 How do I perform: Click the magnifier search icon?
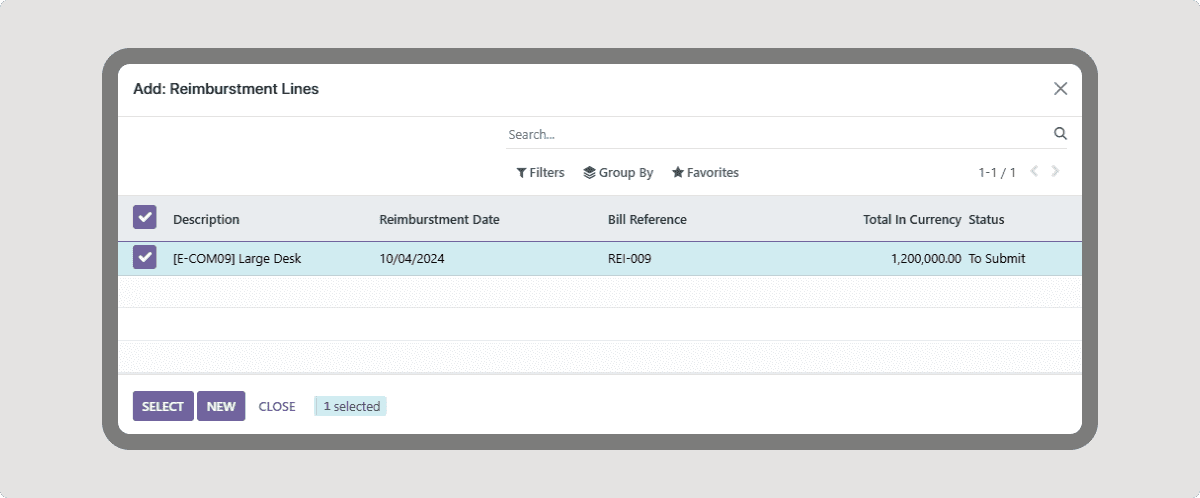[x=1060, y=134]
